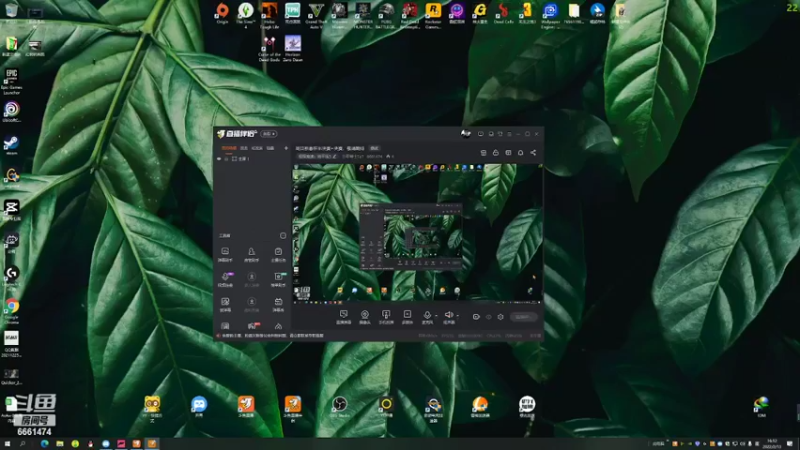The height and width of the screenshot is (450, 800).
Task: Select Curse of the Dead Gods icon
Action: coord(269,49)
